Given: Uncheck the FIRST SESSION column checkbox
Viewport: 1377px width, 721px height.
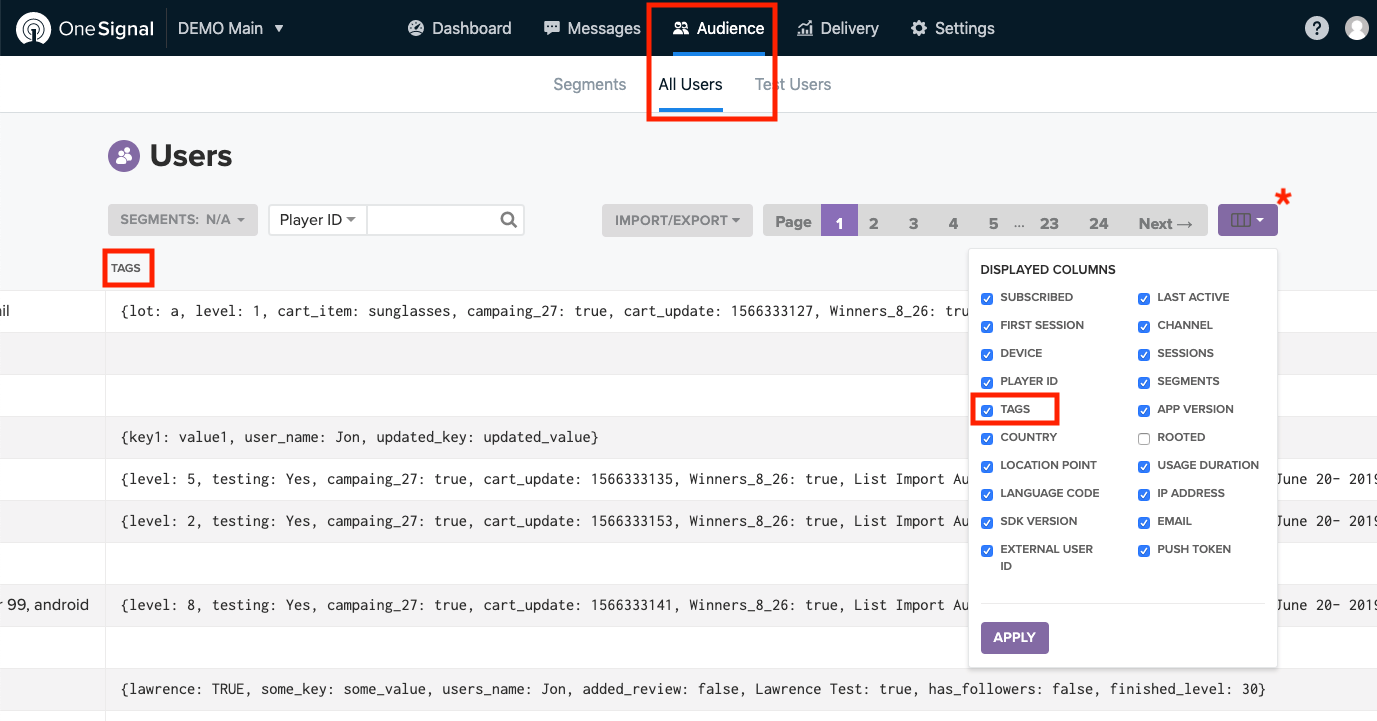Looking at the screenshot, I should [x=987, y=326].
